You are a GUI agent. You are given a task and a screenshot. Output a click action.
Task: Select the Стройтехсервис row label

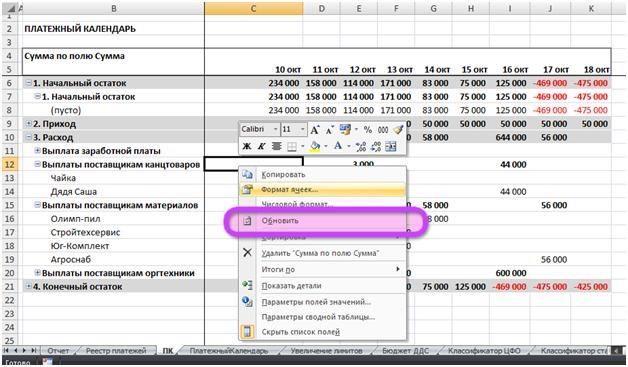click(x=85, y=232)
